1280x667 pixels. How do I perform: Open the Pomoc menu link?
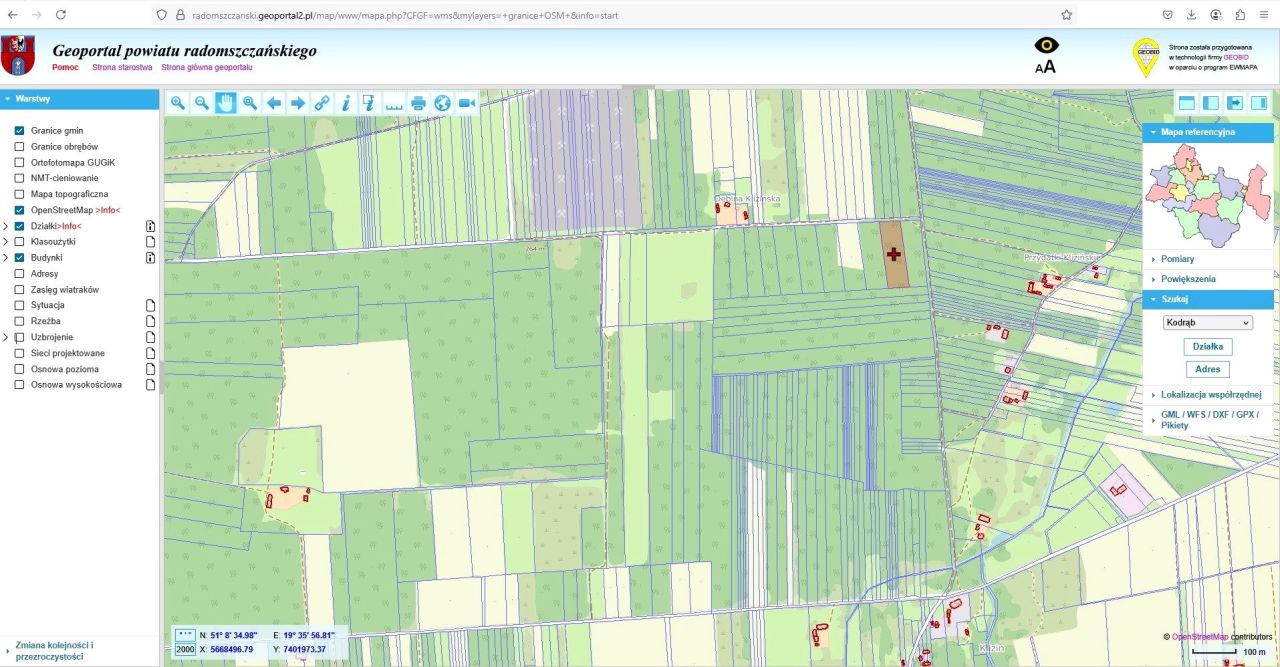pos(65,67)
